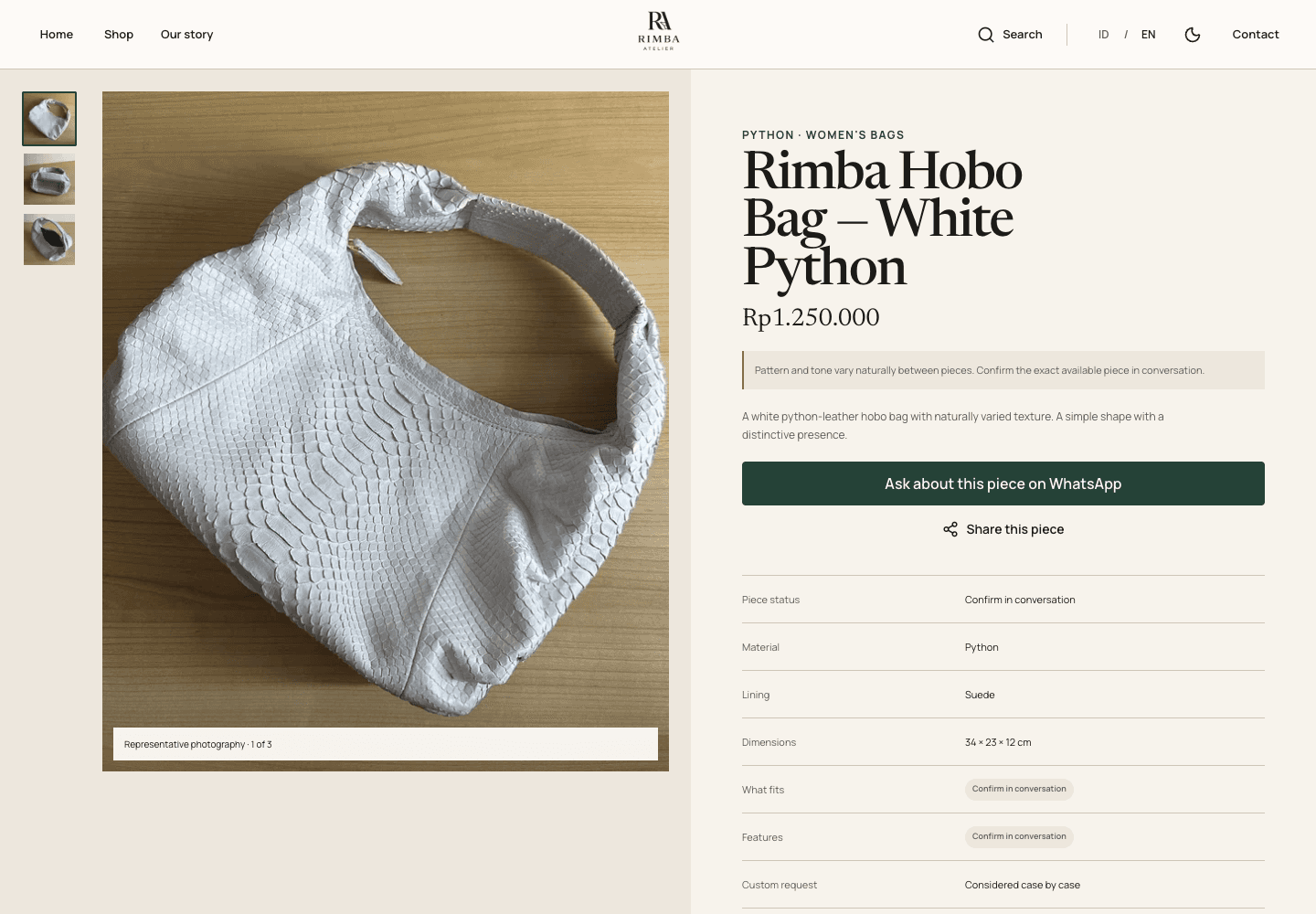The width and height of the screenshot is (1316, 914).
Task: Open the Contact page
Action: pos(1256,35)
